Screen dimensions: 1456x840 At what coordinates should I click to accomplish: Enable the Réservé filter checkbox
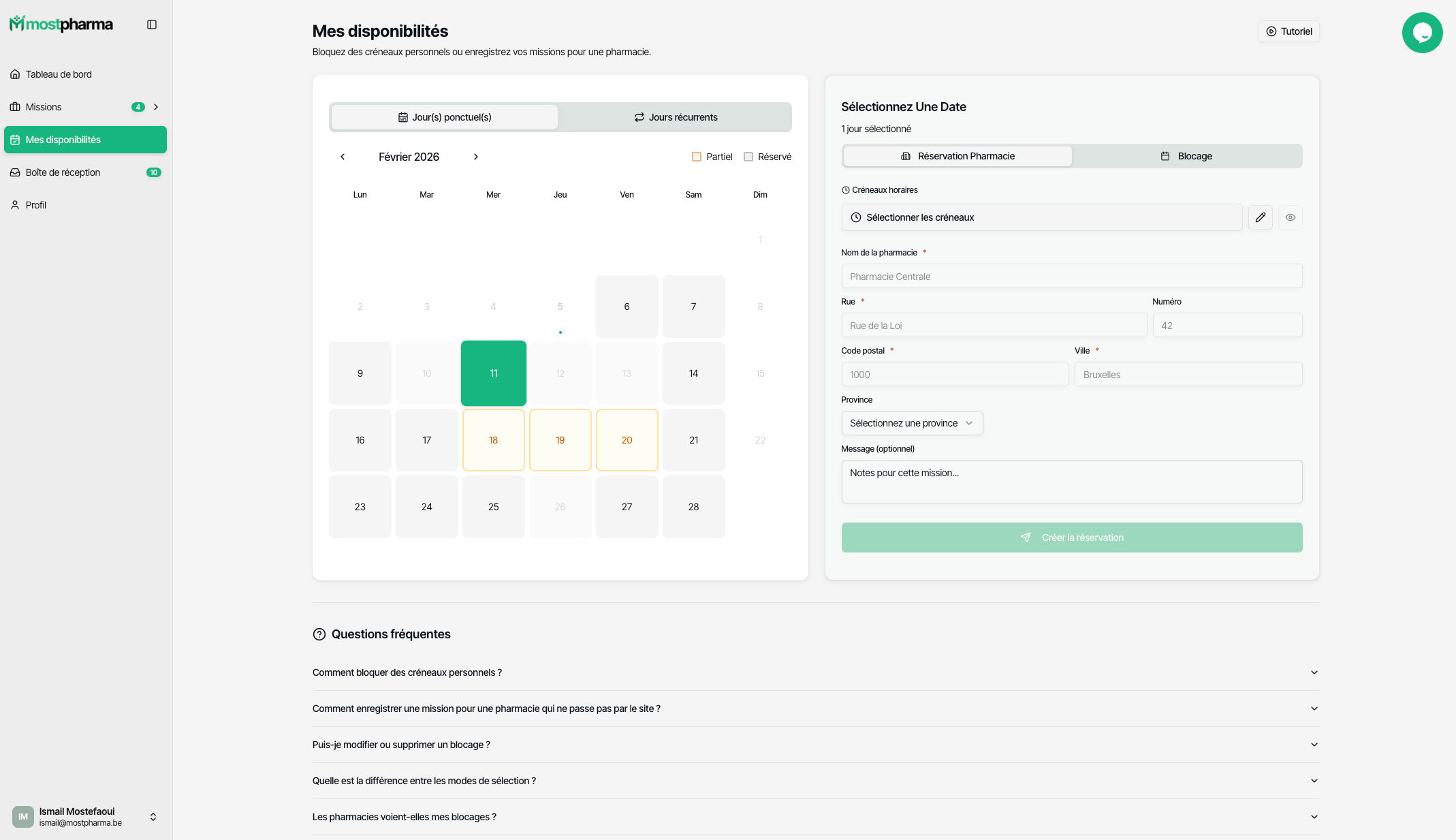pyautogui.click(x=748, y=156)
